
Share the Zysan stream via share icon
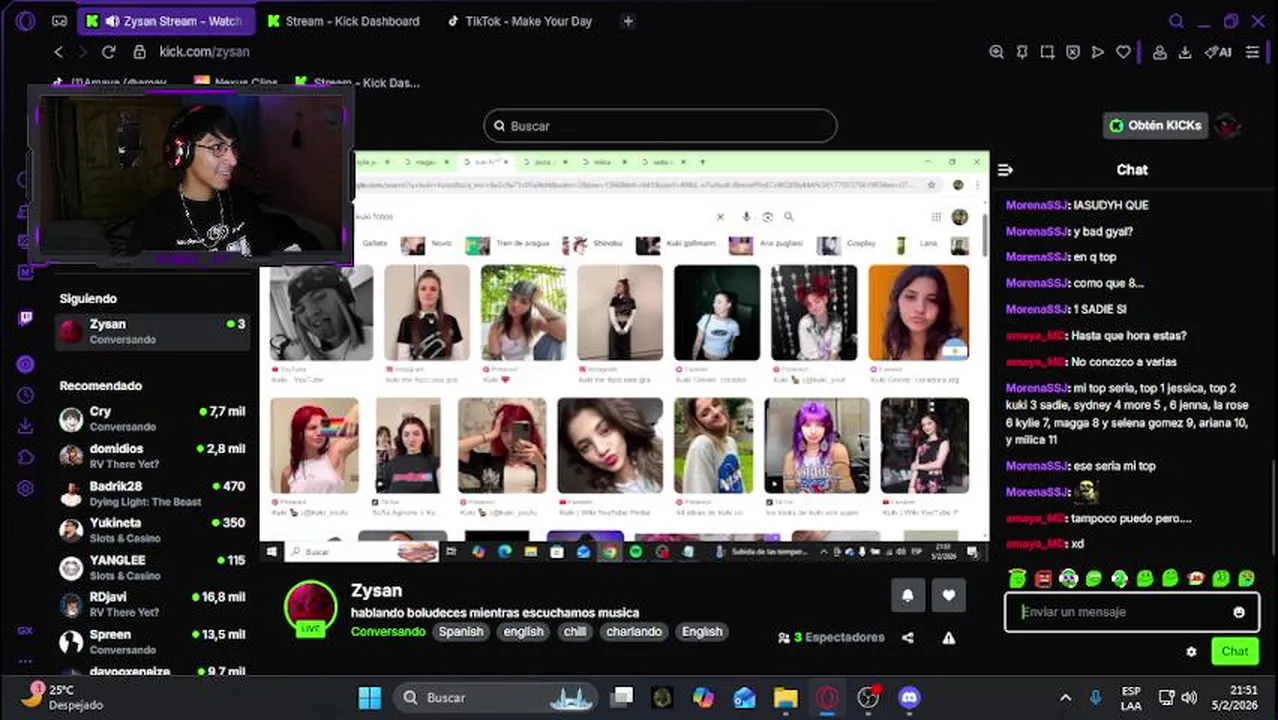point(907,637)
